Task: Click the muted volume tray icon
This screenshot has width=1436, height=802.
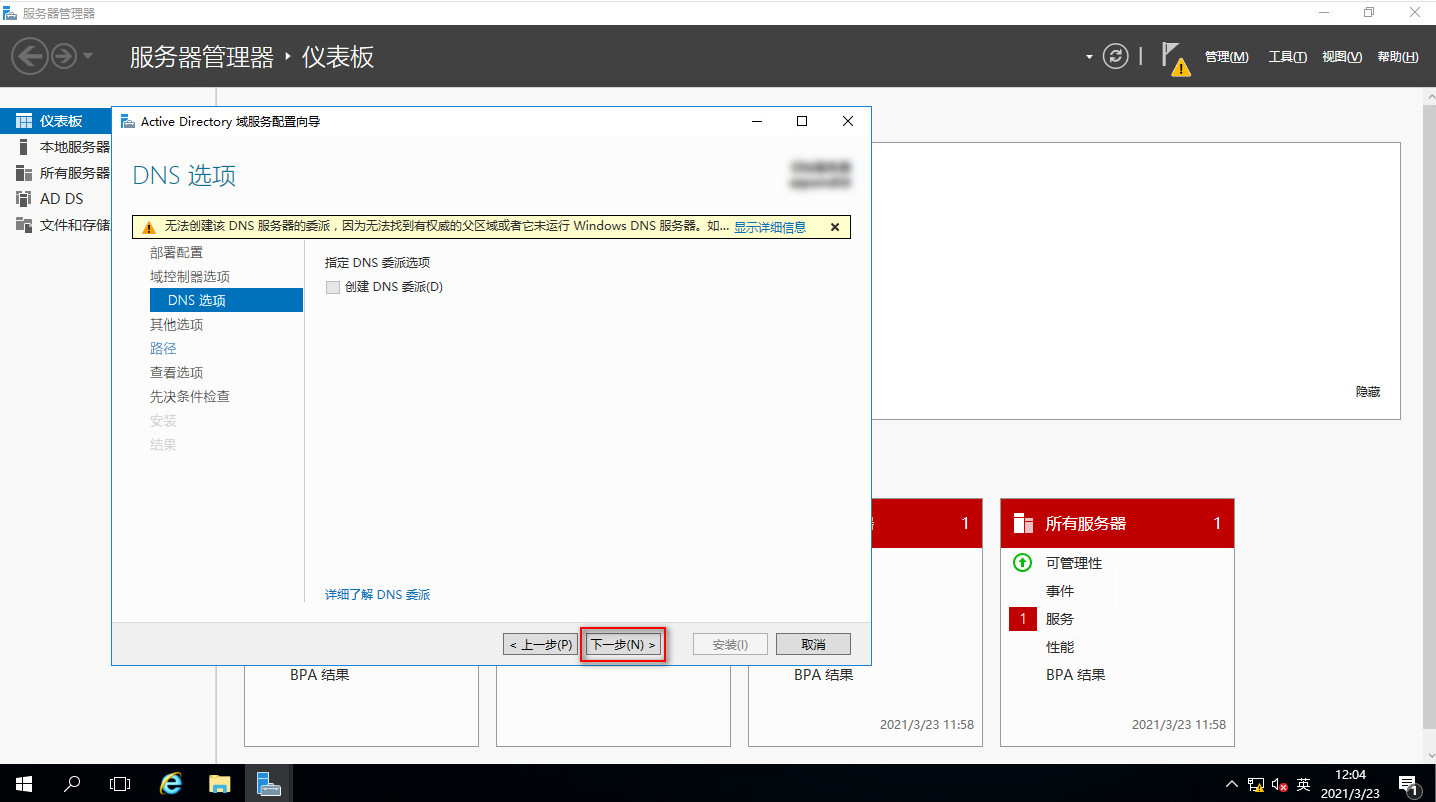Action: [x=1280, y=785]
